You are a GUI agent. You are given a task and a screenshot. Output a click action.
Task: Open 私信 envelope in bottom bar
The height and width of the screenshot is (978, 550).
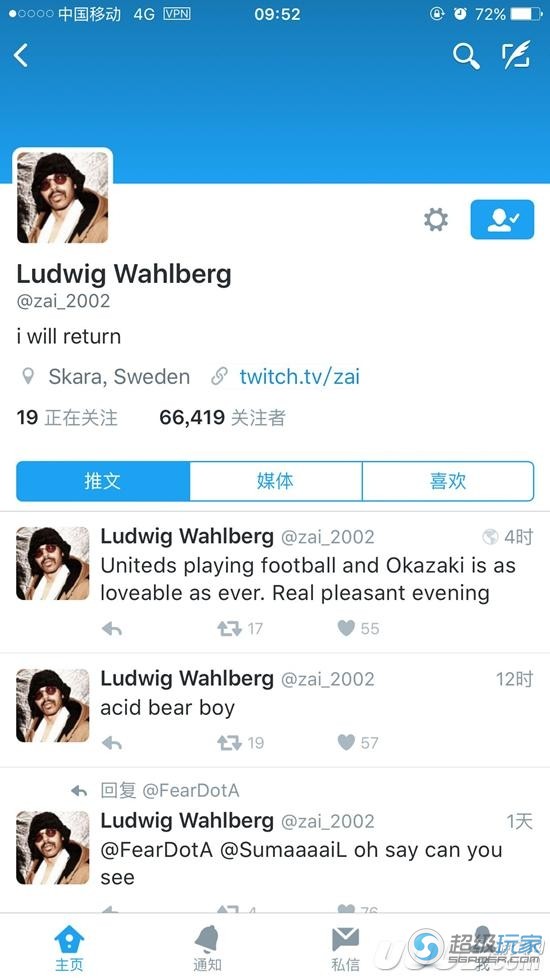click(x=345, y=948)
